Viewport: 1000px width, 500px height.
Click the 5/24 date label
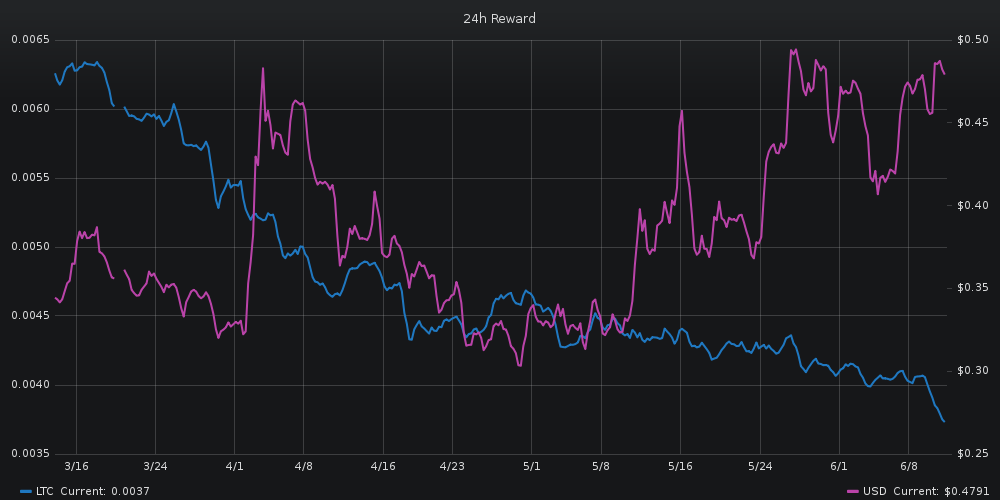(760, 466)
